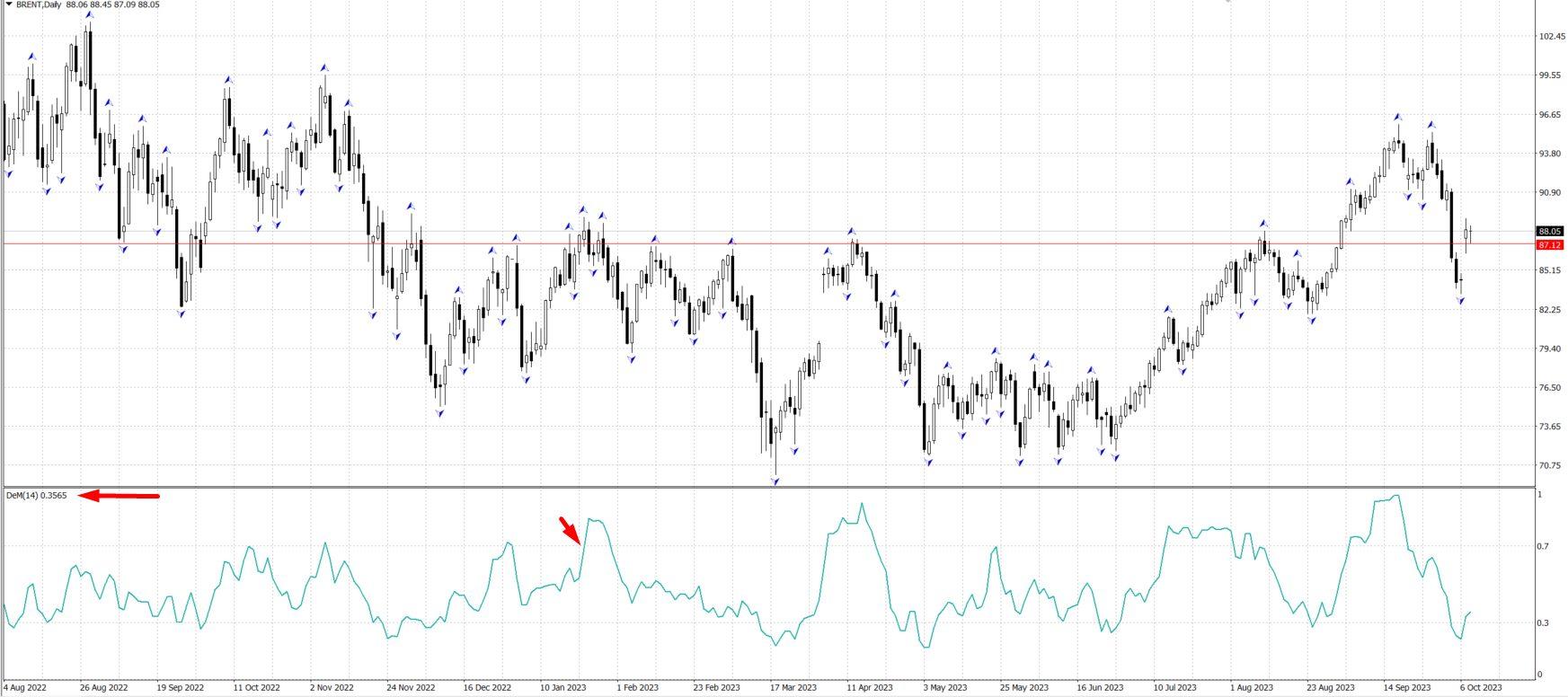Click the up fractal arrow at the mid-September 2023 high
The image size is (1568, 697).
coord(1398,117)
